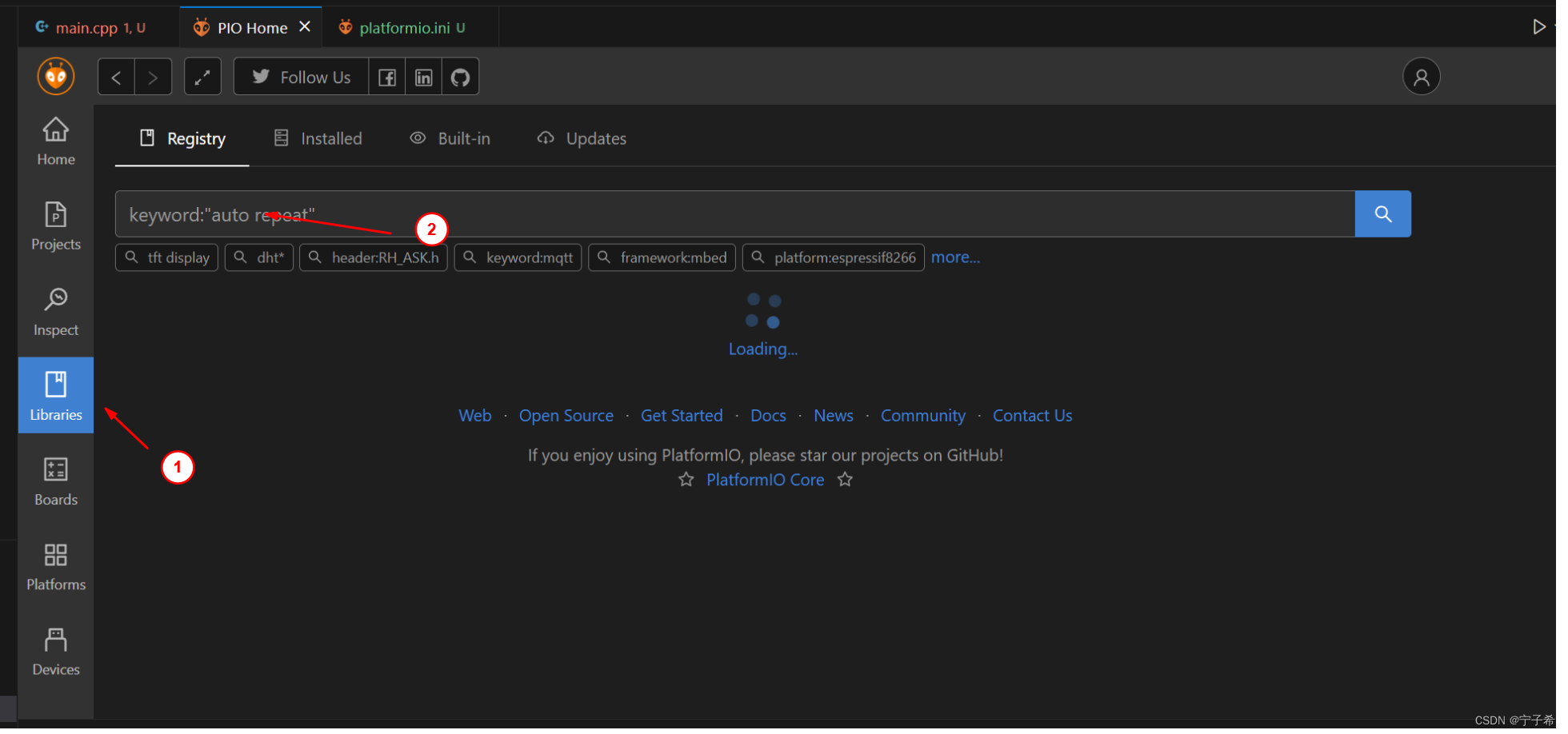
Task: Switch to the Registry tab
Action: 183,139
